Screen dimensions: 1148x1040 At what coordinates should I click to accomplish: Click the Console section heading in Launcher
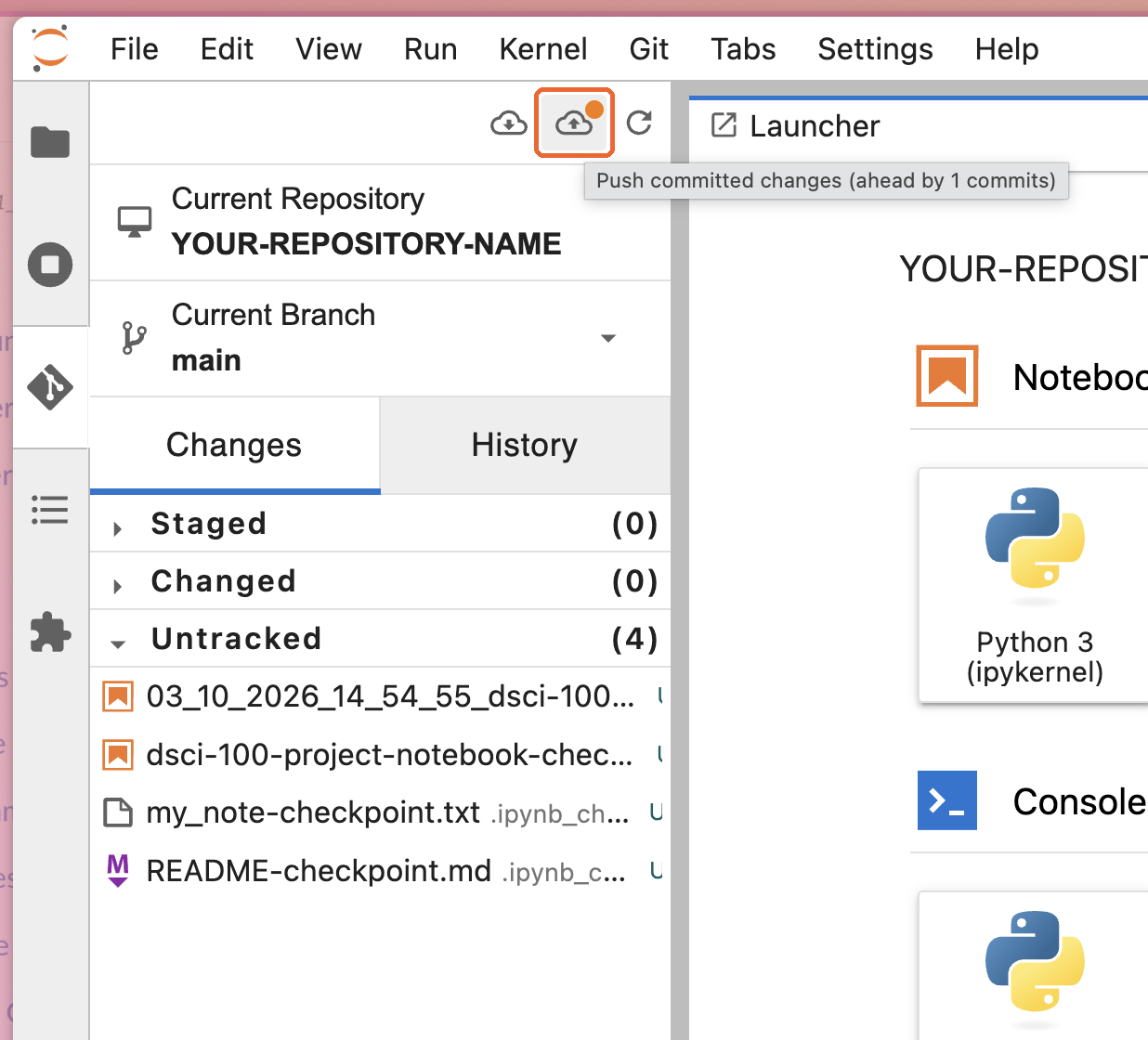(x=1080, y=800)
